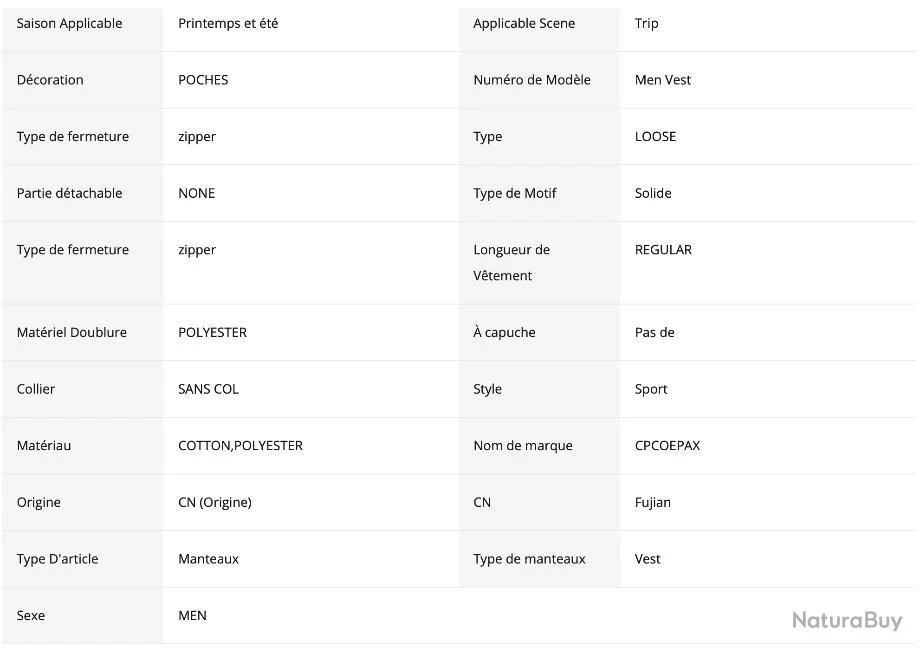Click the 'Longueur de Vêtement' label
920x648 pixels.
[511, 262]
